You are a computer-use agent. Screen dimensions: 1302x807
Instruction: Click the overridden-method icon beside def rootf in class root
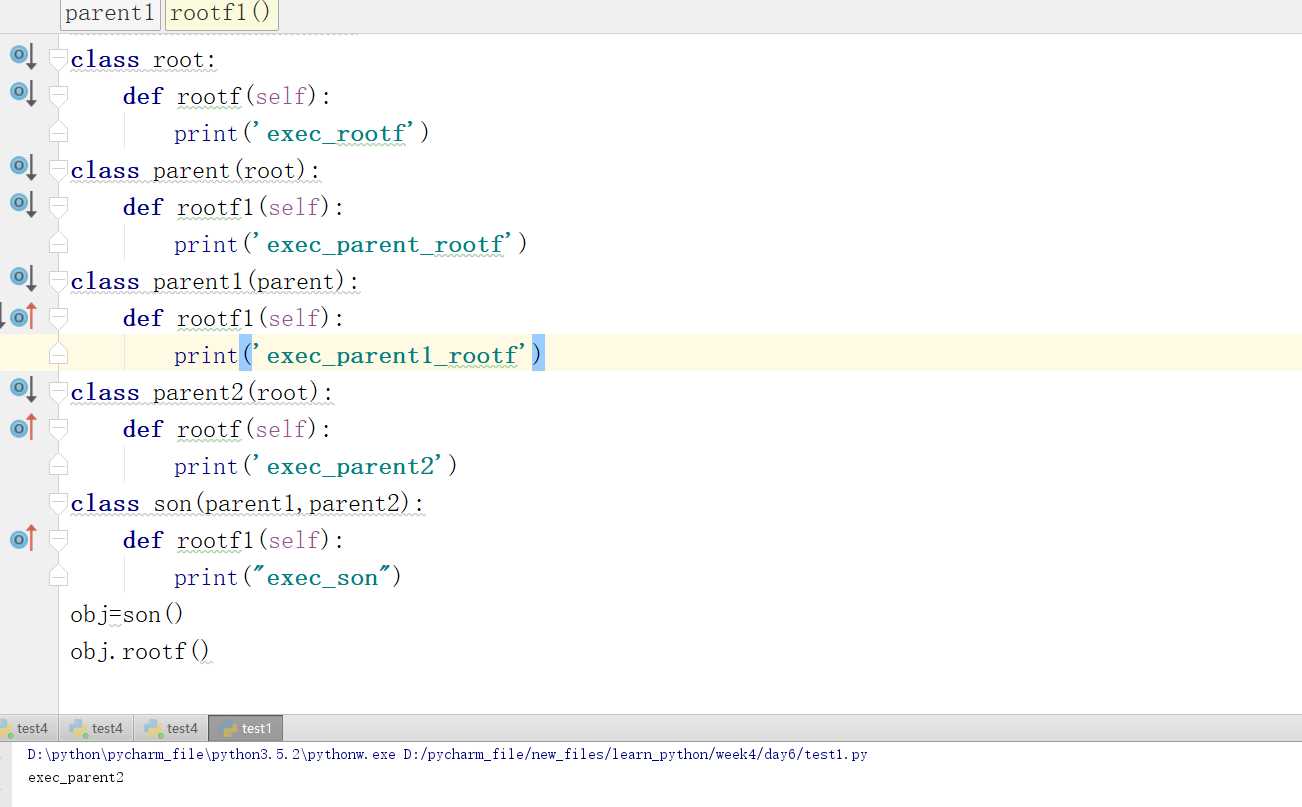(23, 93)
